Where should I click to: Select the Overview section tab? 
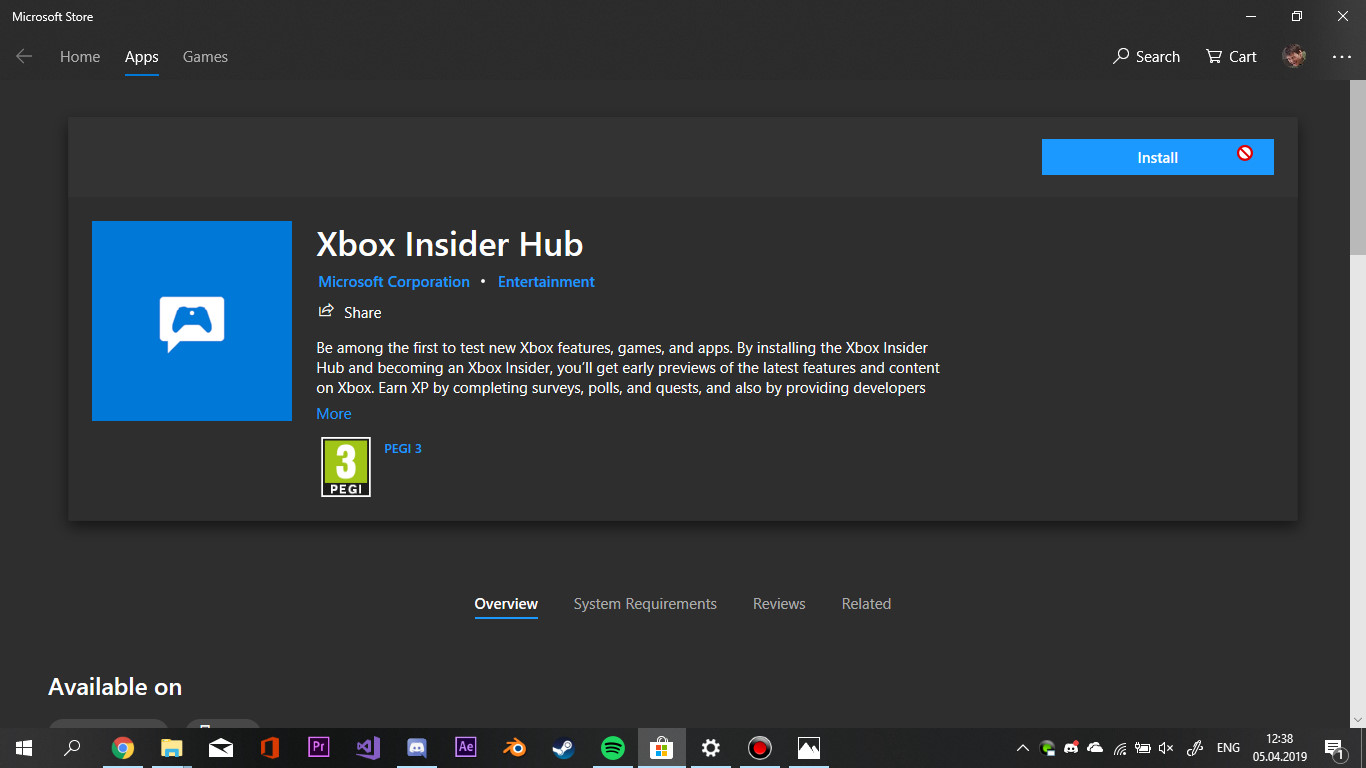pos(506,604)
